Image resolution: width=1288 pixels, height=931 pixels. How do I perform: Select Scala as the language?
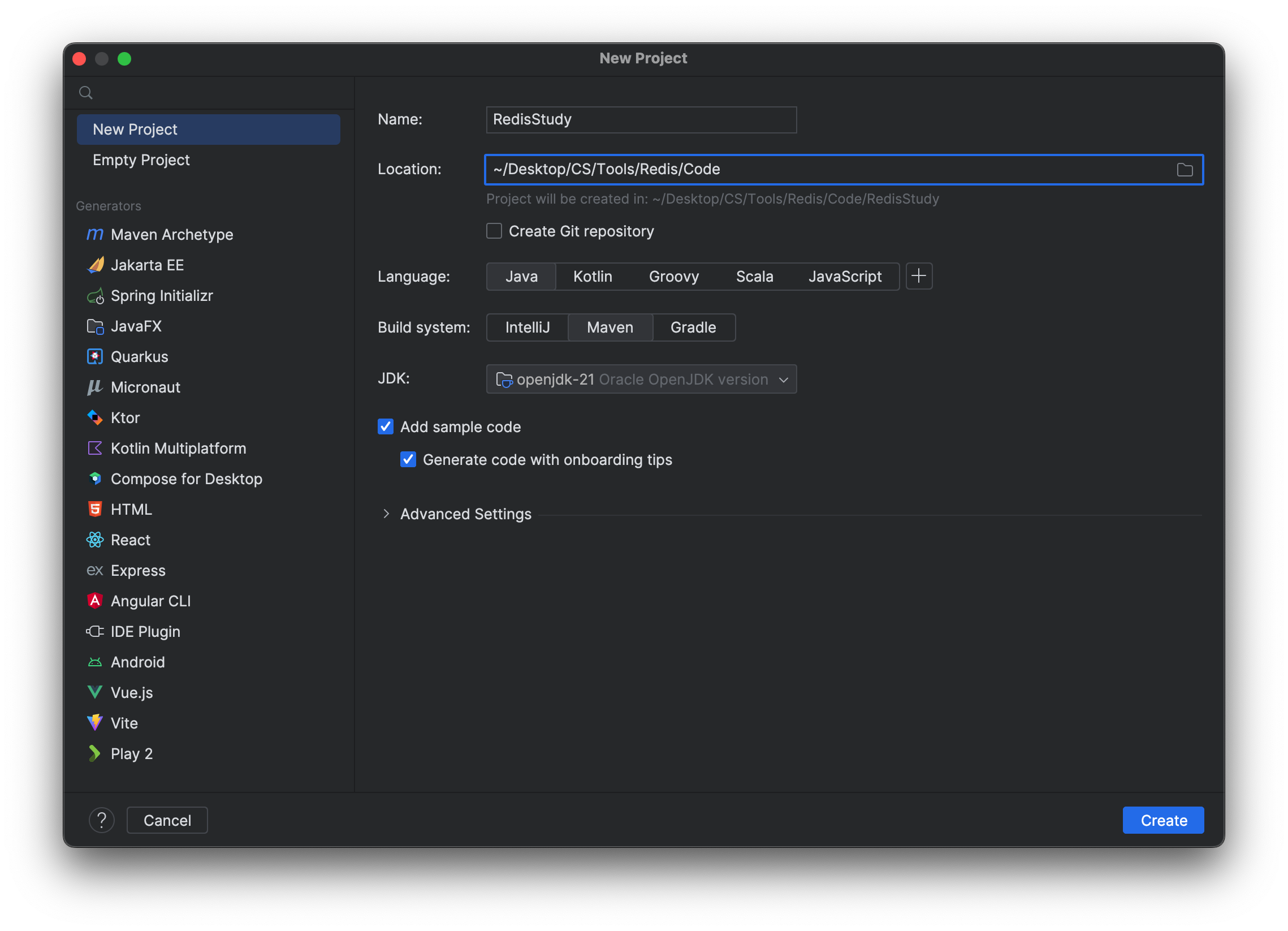[755, 277]
